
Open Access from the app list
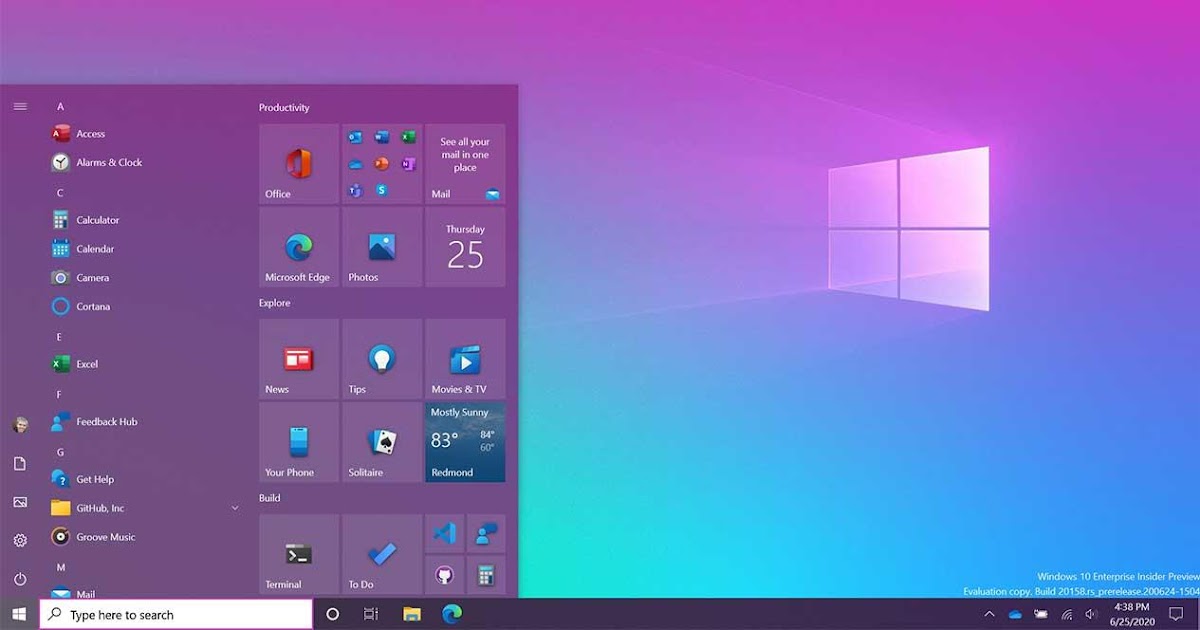click(x=145, y=134)
